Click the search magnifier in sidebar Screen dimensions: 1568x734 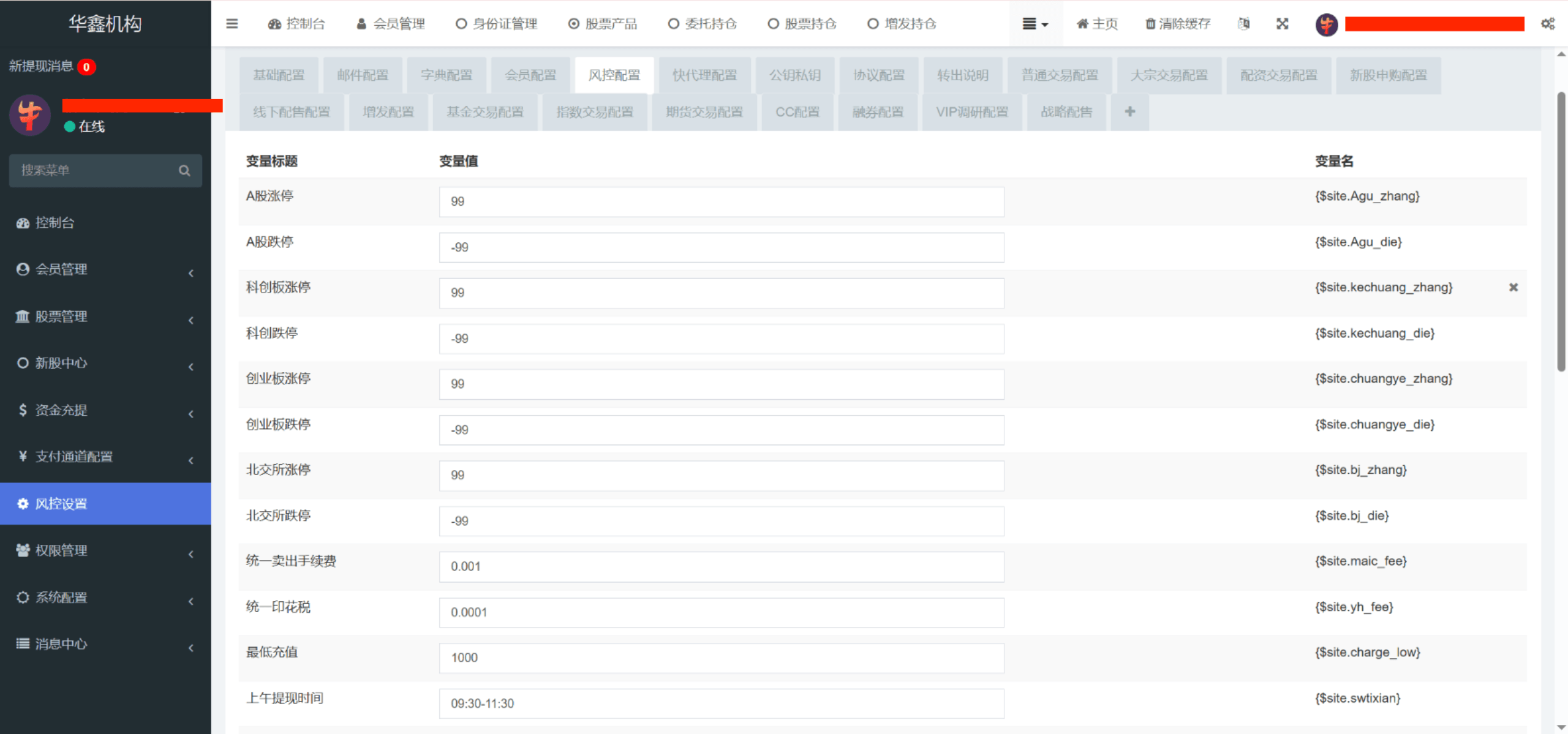click(x=184, y=171)
